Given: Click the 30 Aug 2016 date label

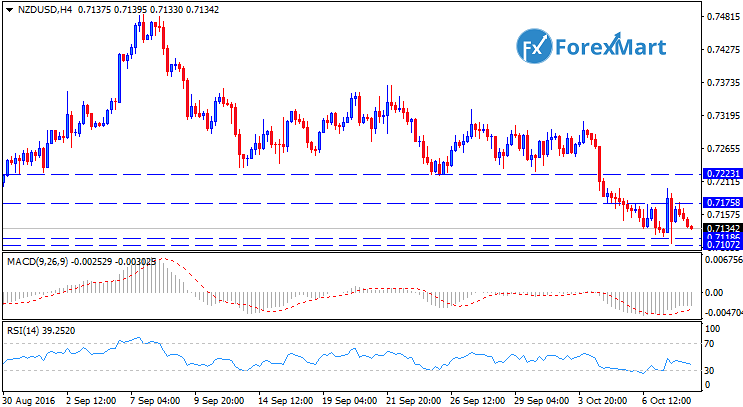Looking at the screenshot, I should click(28, 398).
